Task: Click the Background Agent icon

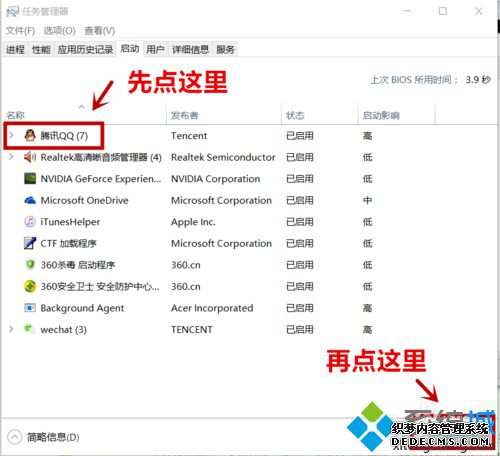Action: click(30, 308)
